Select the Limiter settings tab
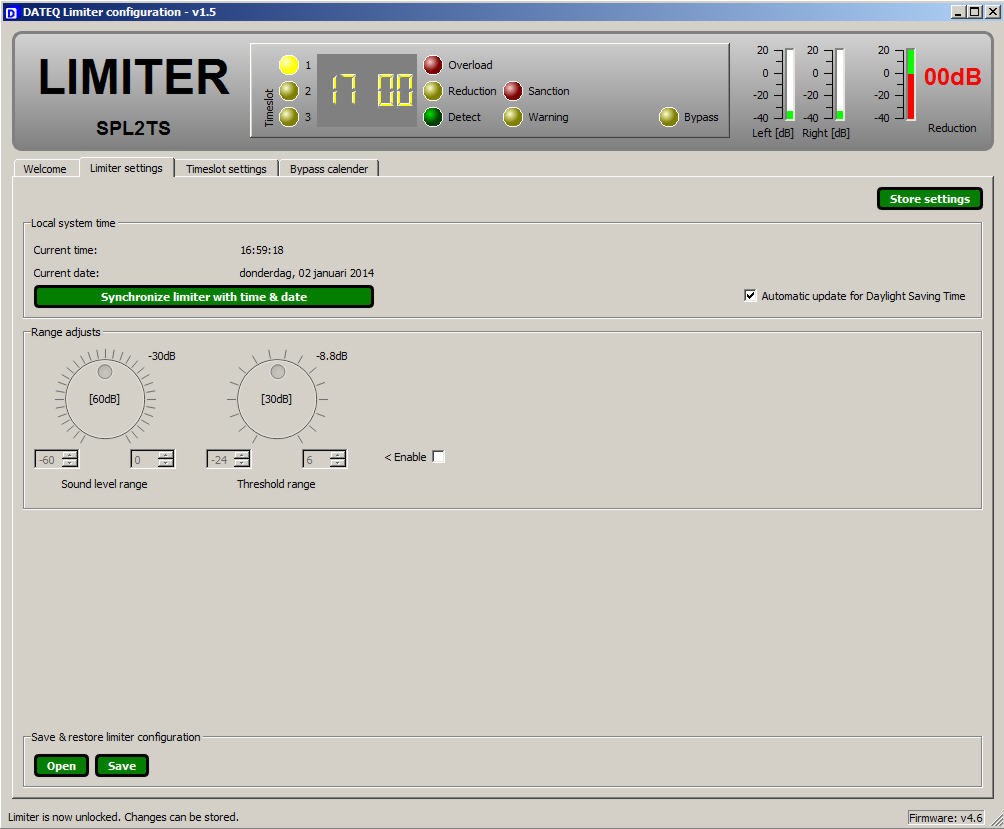 click(126, 168)
